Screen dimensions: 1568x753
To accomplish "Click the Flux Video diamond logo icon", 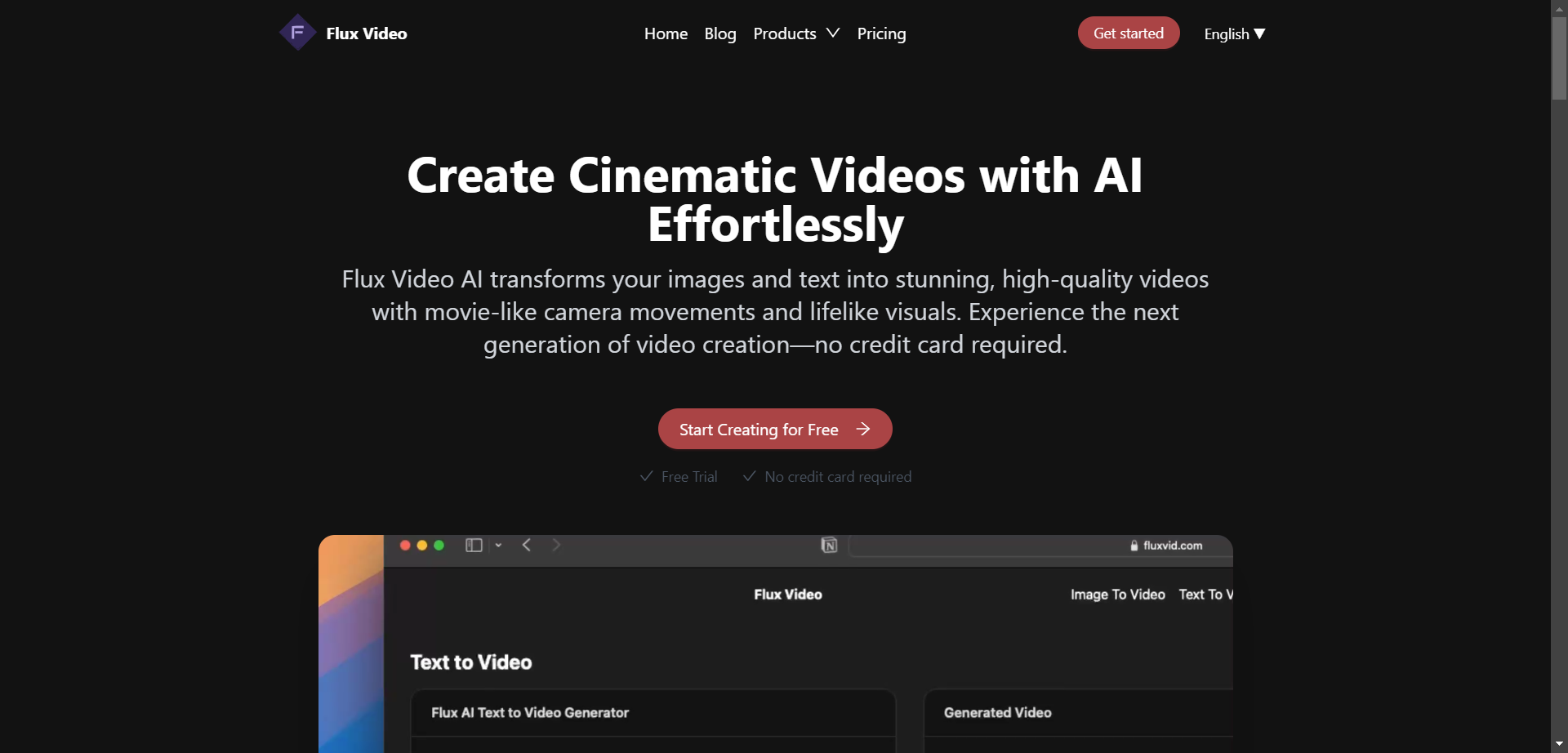I will tap(297, 33).
